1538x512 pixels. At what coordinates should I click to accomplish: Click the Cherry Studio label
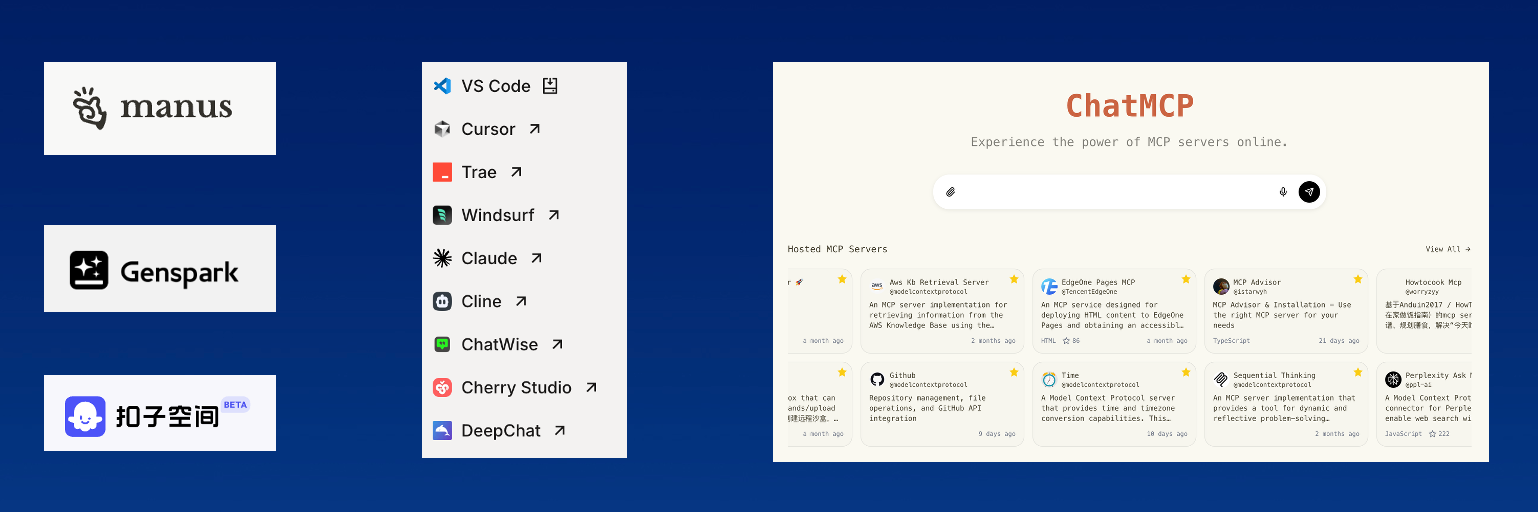tap(516, 387)
